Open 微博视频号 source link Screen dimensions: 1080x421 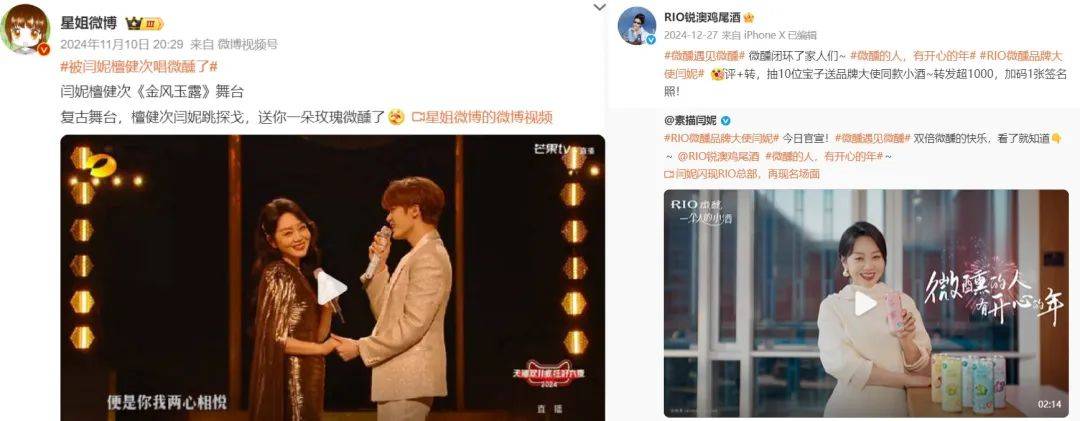coord(248,45)
